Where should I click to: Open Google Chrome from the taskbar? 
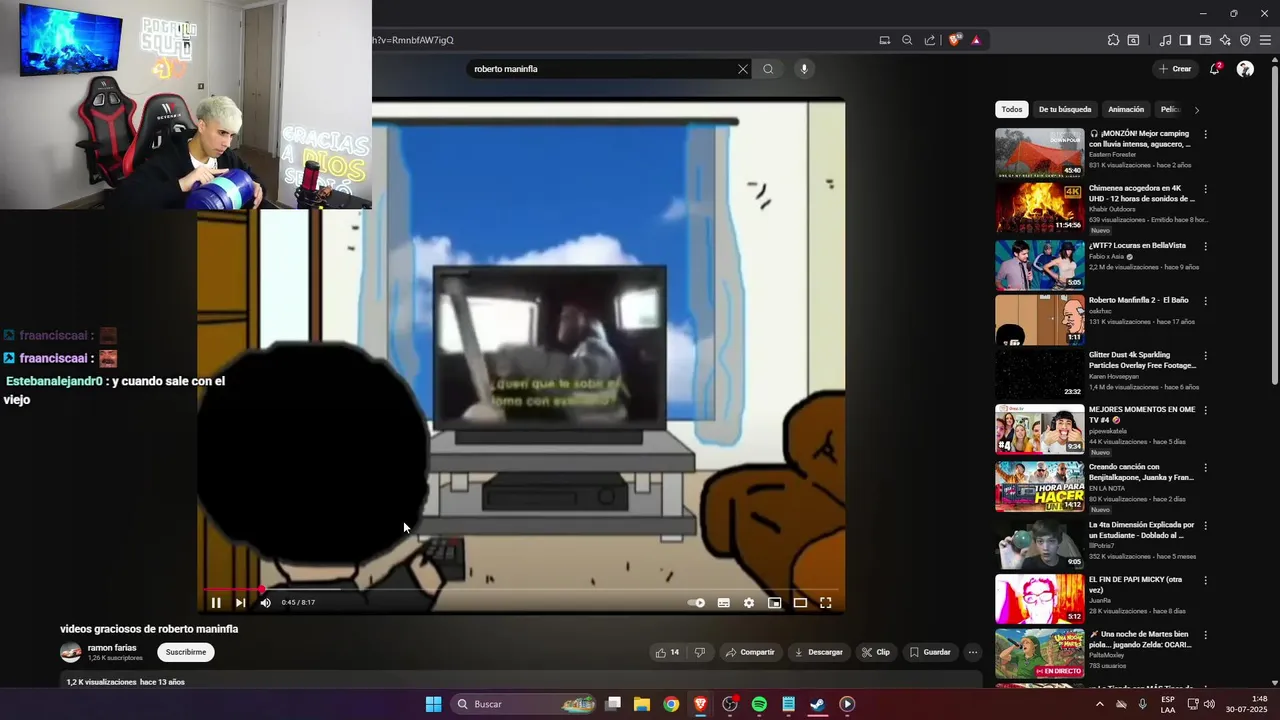[671, 704]
